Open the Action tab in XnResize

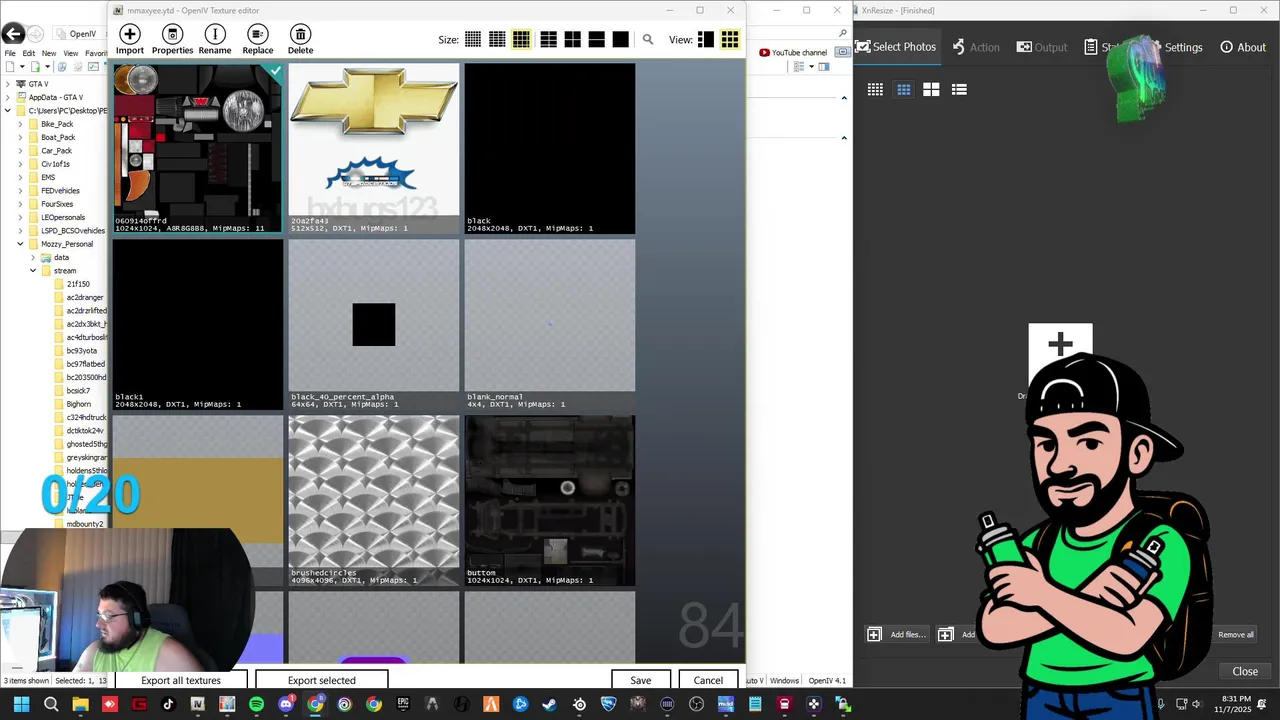click(976, 47)
